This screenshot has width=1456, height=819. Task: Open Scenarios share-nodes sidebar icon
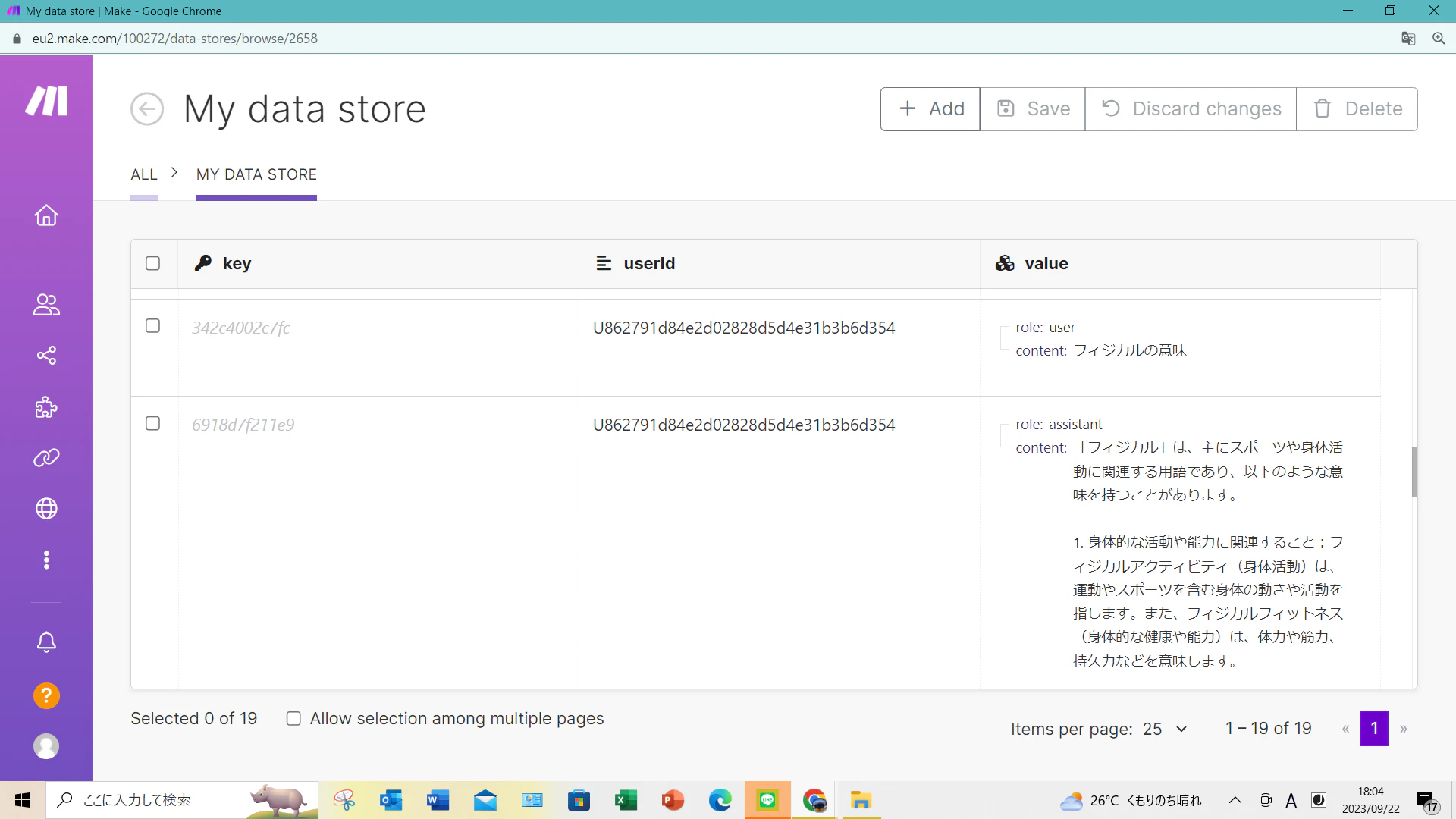coord(46,355)
